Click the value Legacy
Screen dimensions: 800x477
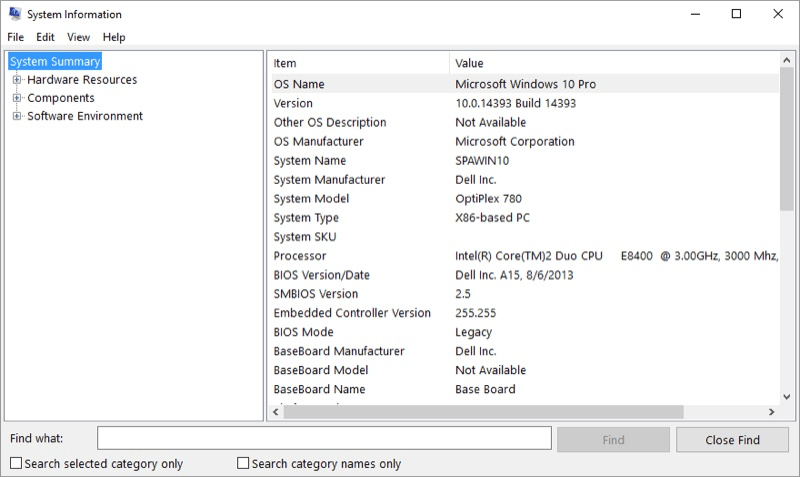point(473,332)
